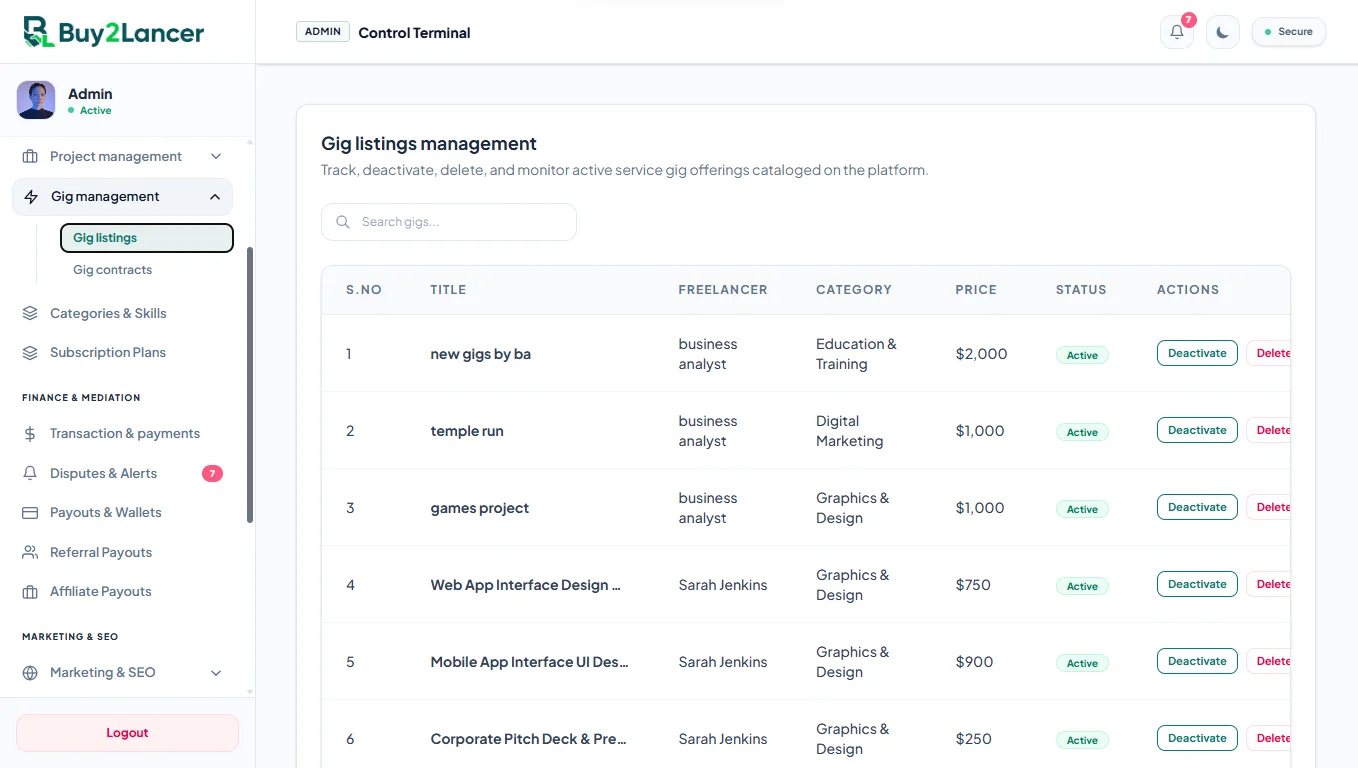Deactivate the Mobile App Interface UI gig

point(1197,661)
